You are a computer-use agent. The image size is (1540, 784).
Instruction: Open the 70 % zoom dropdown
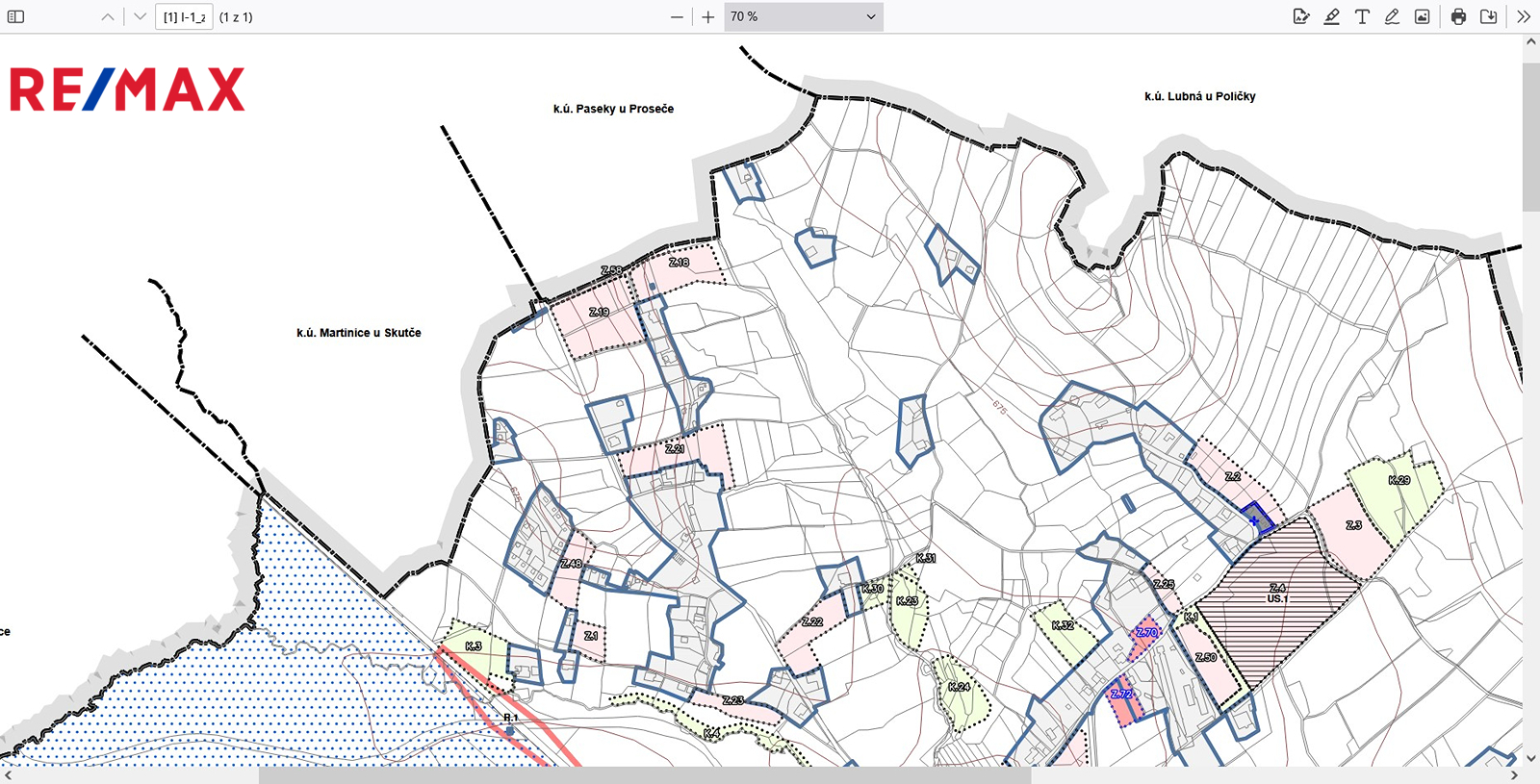click(803, 16)
